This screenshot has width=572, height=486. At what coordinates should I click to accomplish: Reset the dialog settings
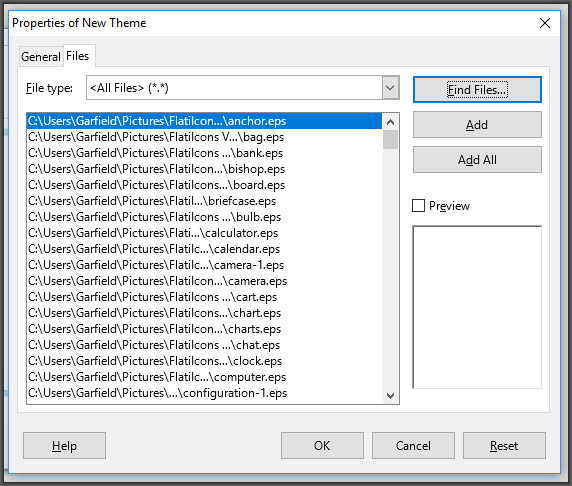[x=504, y=446]
